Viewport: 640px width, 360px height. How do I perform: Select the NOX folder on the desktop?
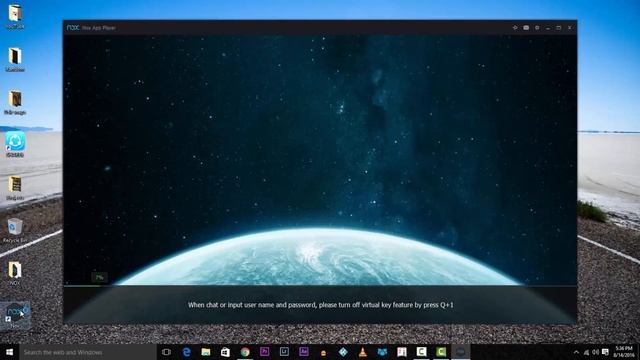[x=15, y=273]
